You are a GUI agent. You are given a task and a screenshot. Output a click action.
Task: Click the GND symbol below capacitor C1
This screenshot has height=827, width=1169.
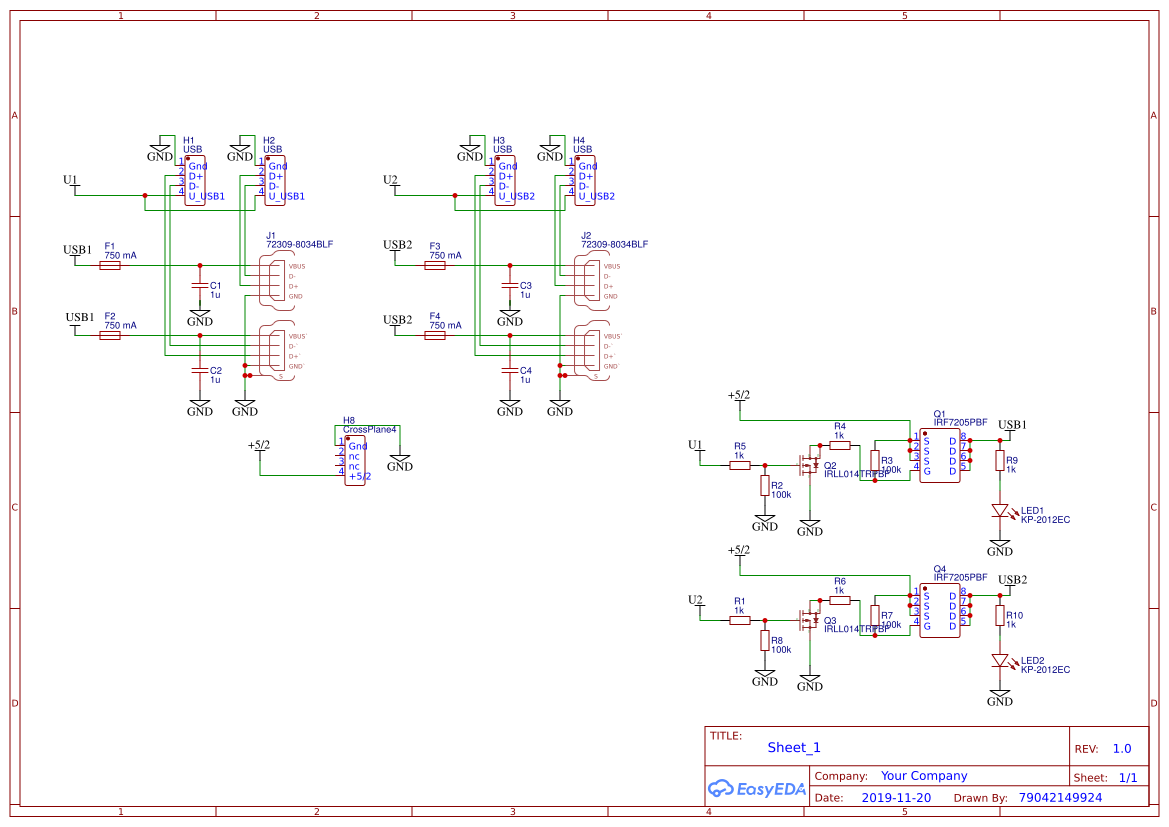[x=199, y=317]
